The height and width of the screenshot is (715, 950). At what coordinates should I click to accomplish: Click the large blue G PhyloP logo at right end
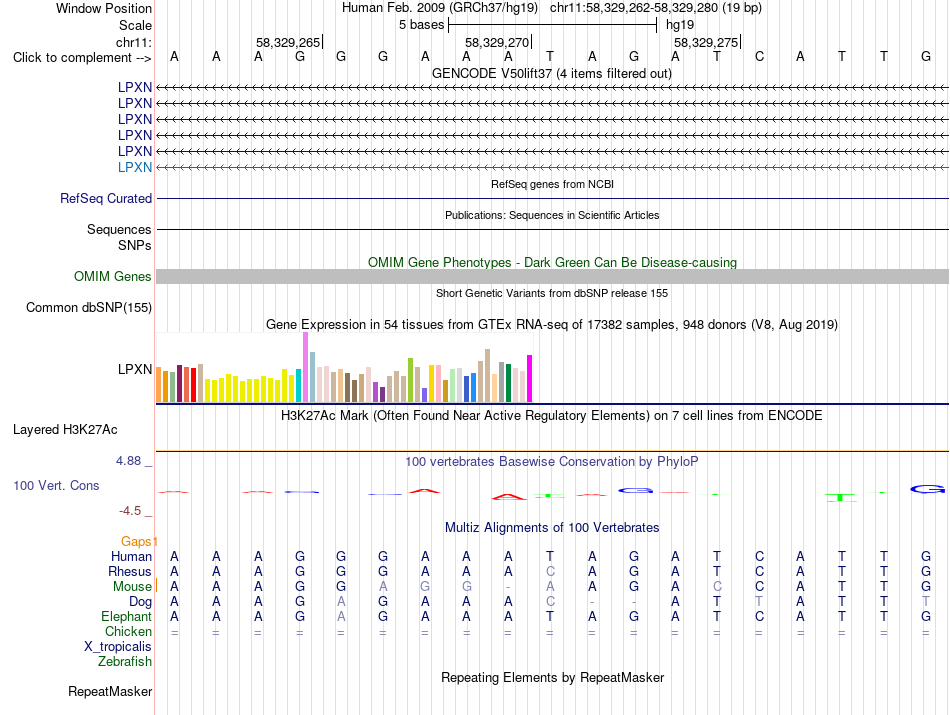pyautogui.click(x=927, y=489)
